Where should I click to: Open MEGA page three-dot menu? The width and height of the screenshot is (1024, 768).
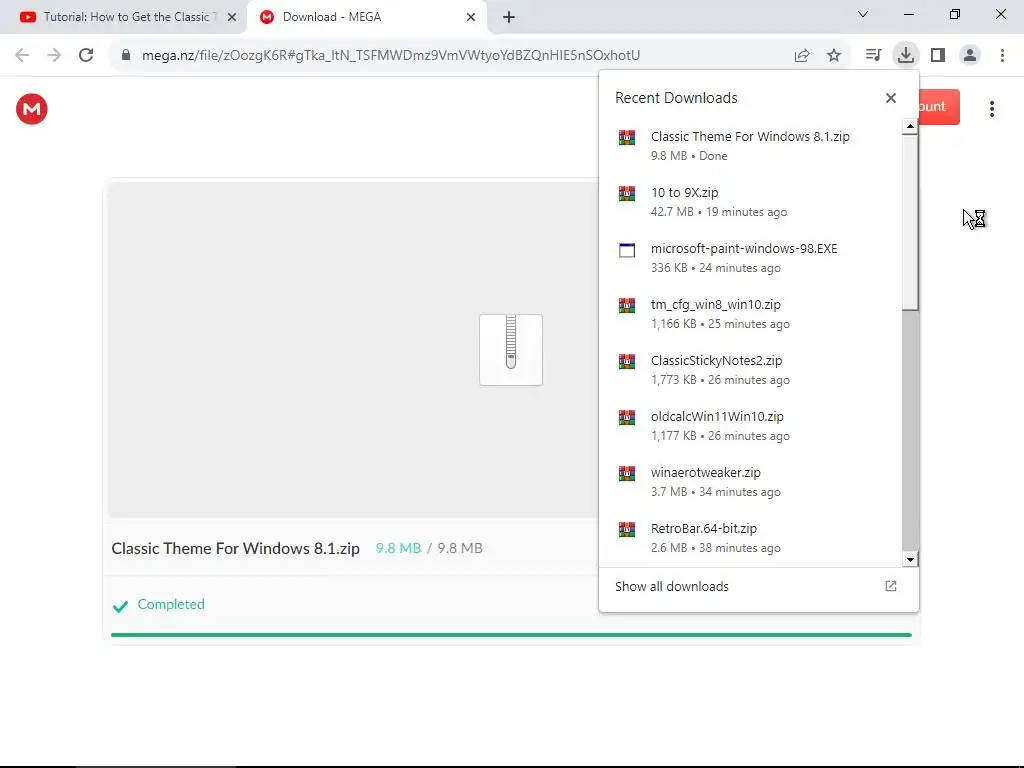tap(991, 109)
